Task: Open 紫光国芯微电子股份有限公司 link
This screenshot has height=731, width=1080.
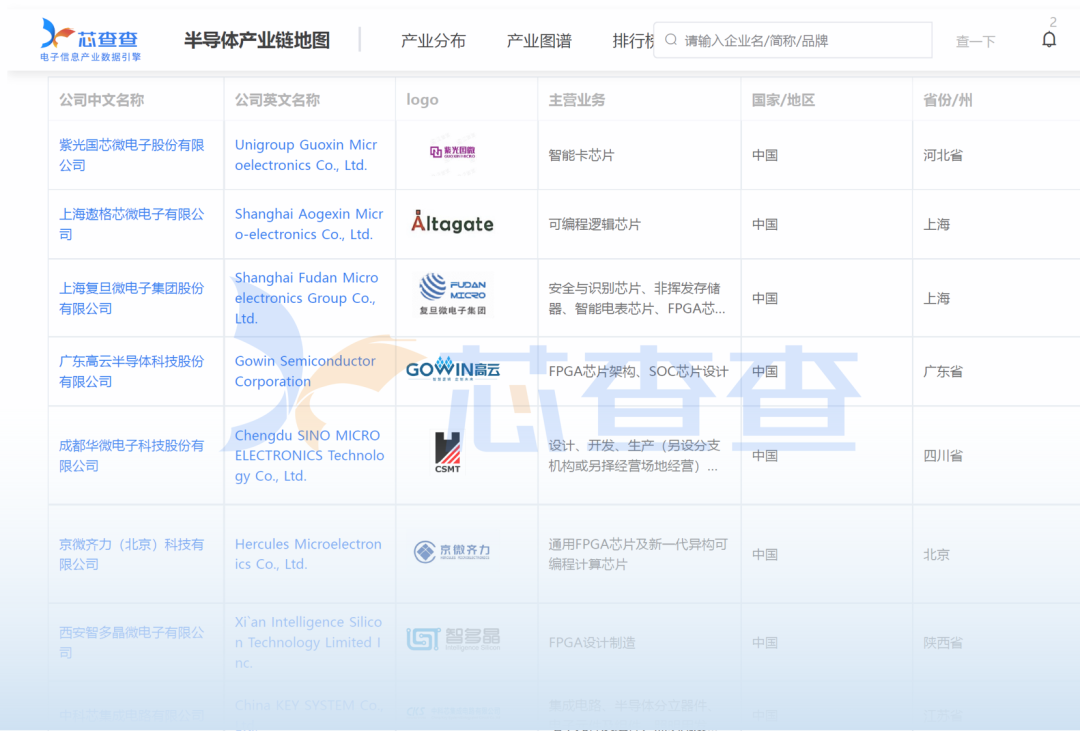Action: [132, 155]
